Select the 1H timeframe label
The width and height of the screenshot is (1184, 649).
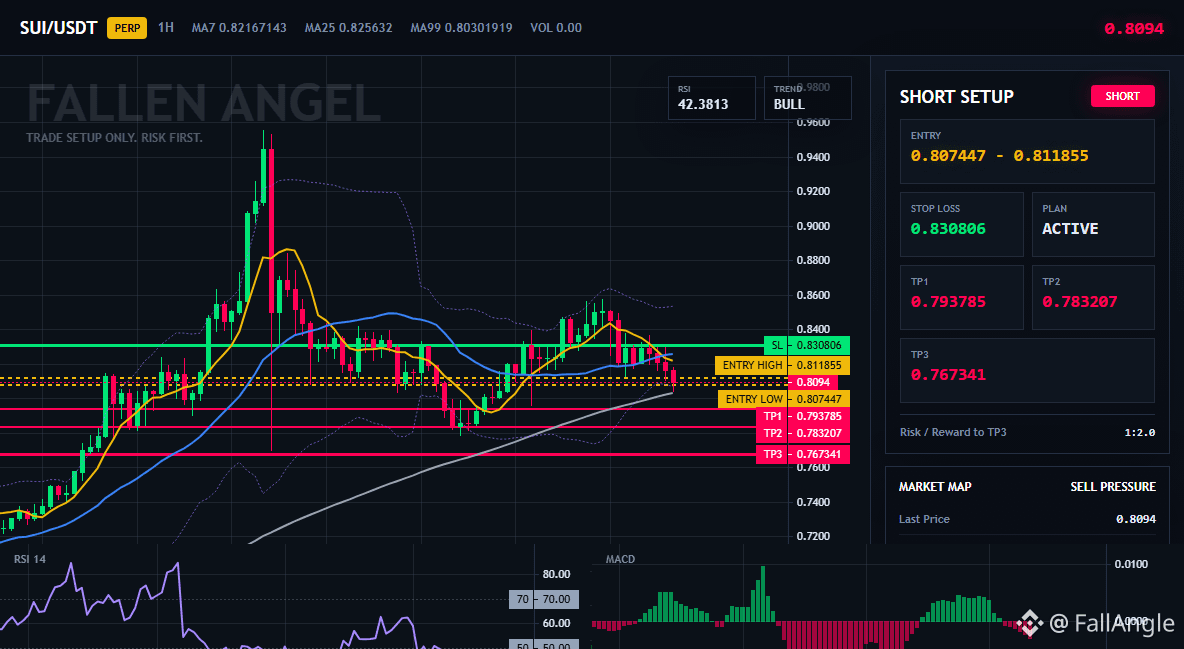pyautogui.click(x=166, y=27)
